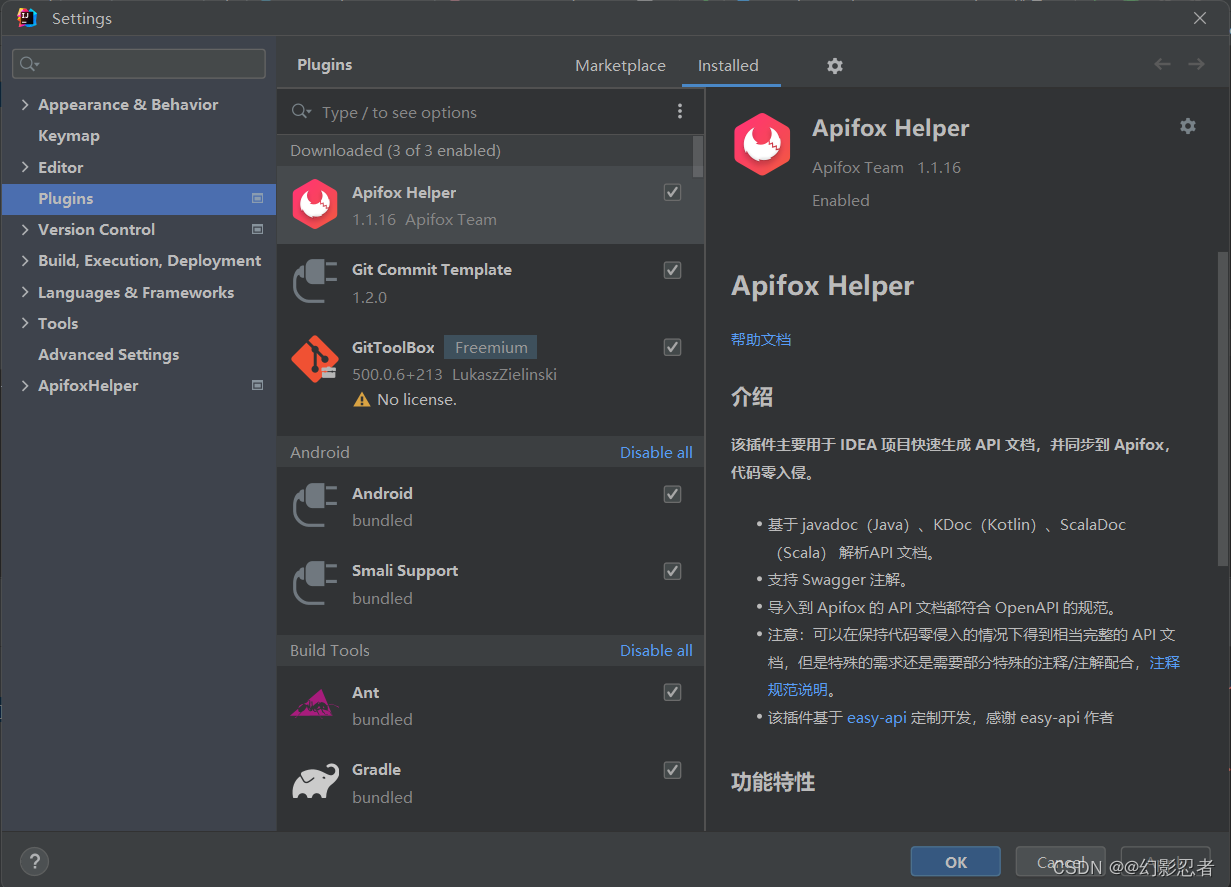The height and width of the screenshot is (887, 1231).
Task: Click the Enabled status text in details
Action: (x=841, y=200)
